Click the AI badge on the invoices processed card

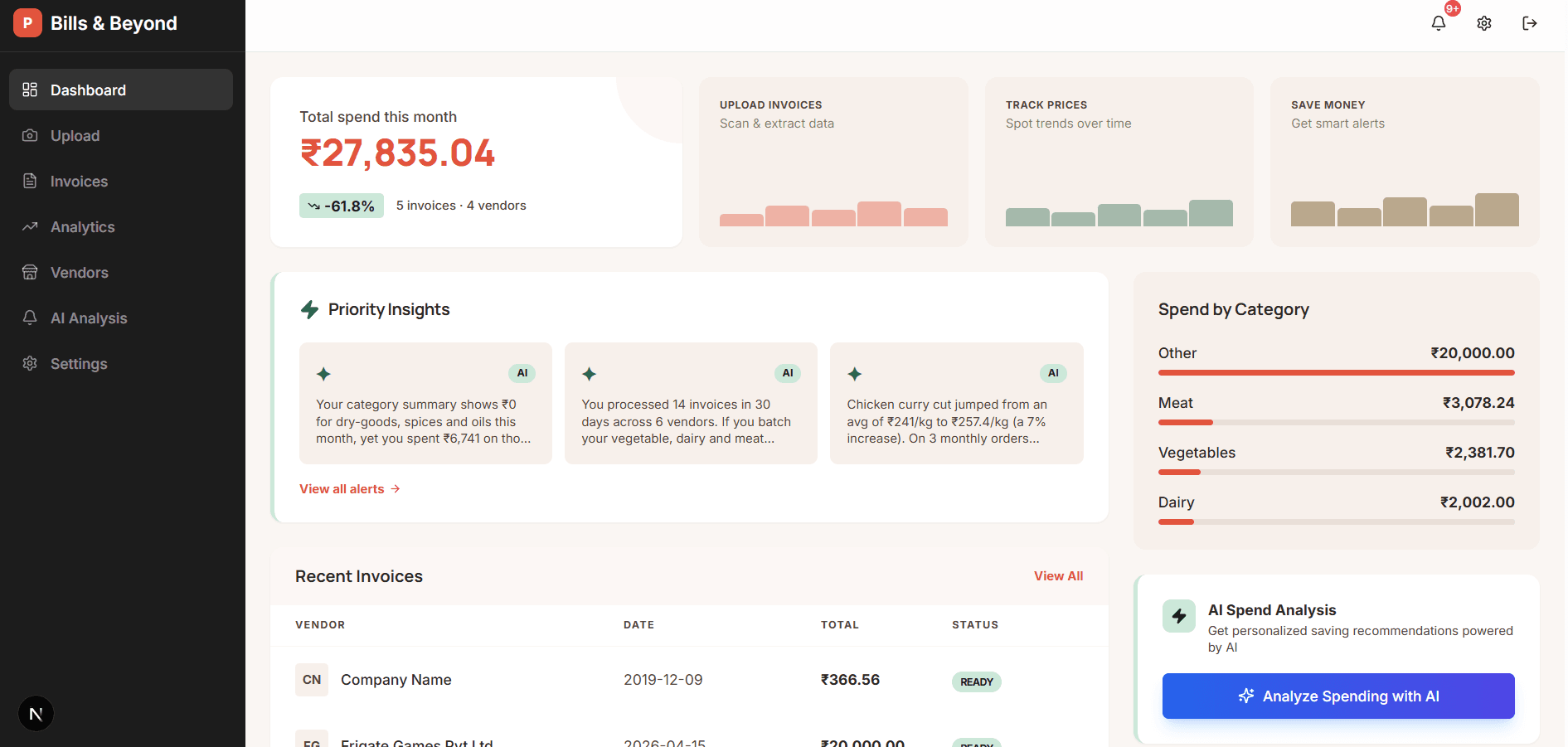tap(788, 373)
